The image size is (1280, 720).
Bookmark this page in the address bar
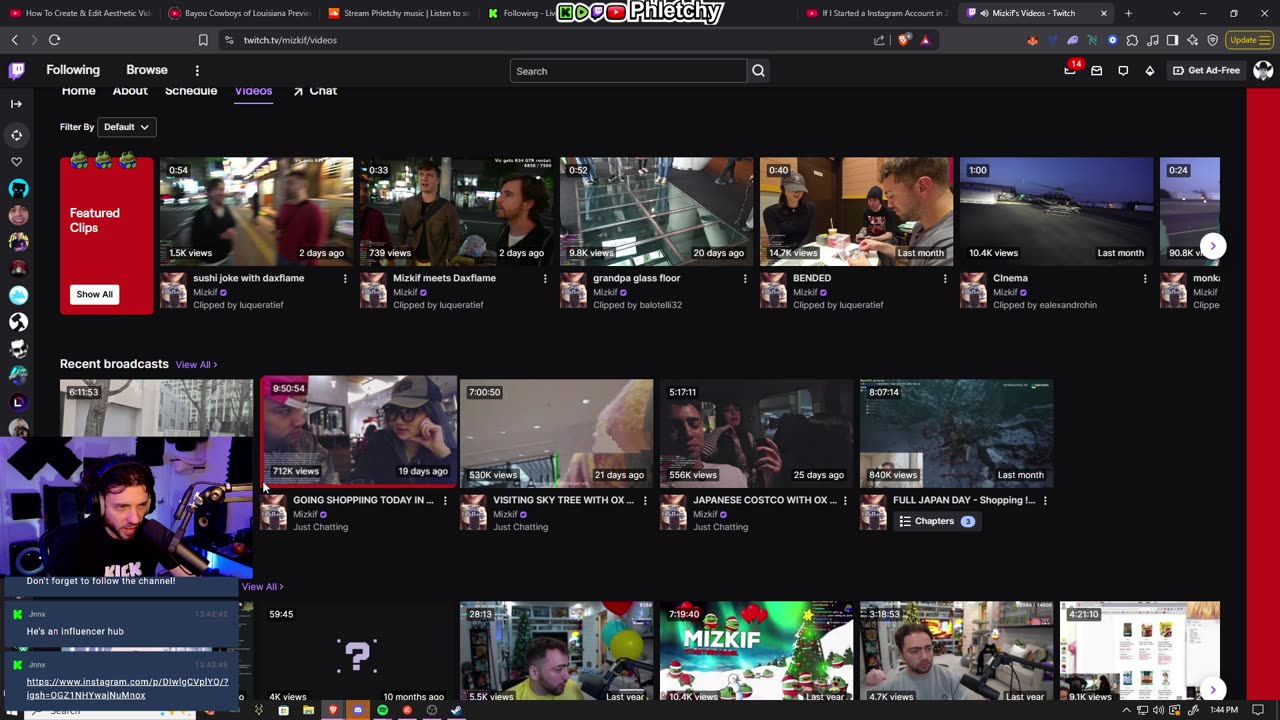pyautogui.click(x=203, y=40)
